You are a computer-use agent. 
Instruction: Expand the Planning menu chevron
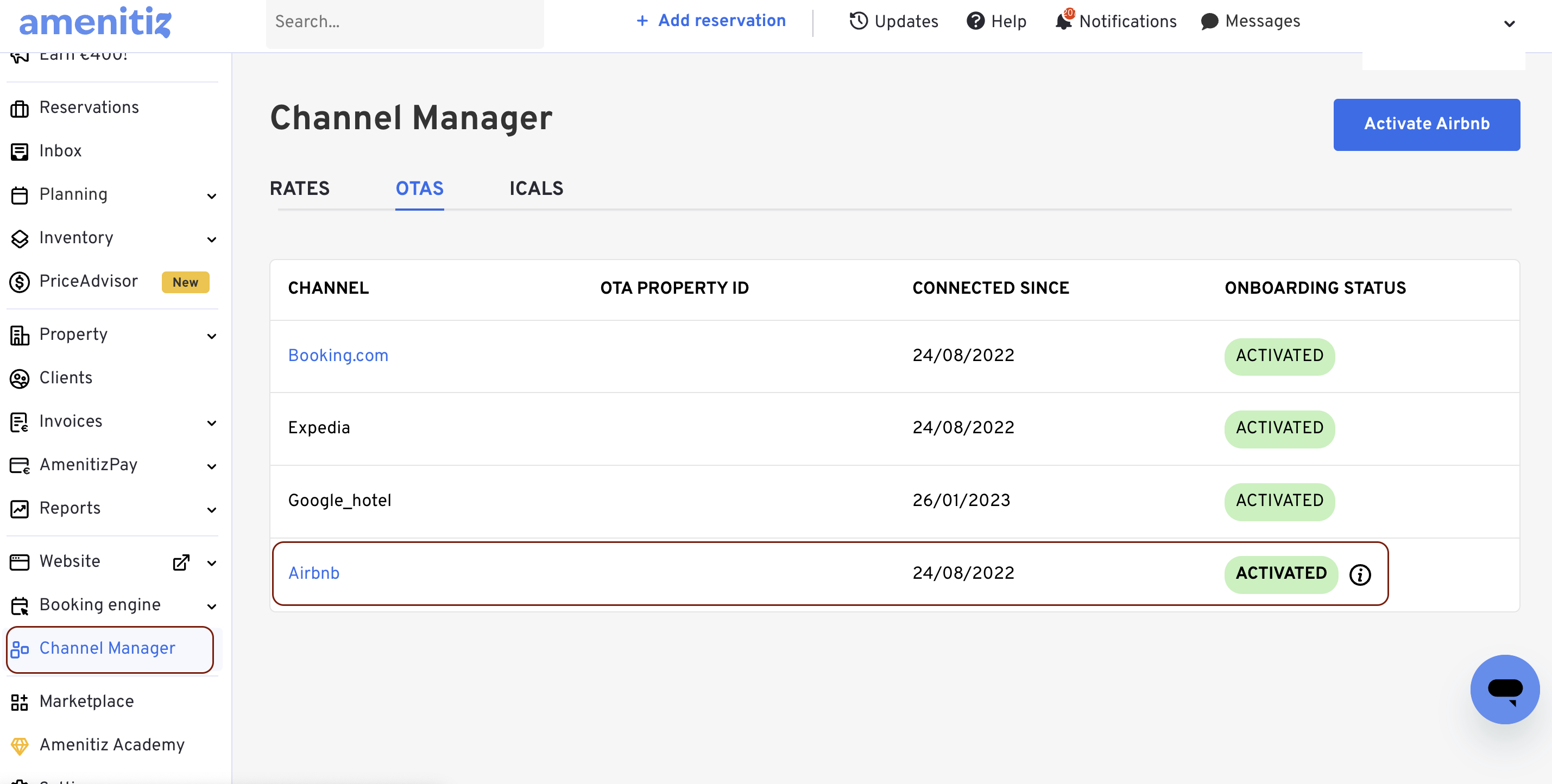211,197
